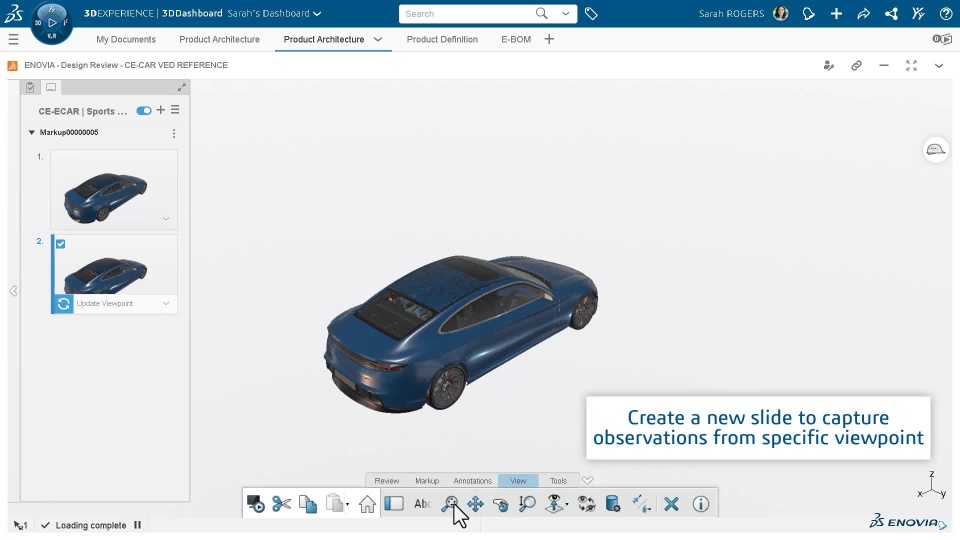The image size is (960, 540).
Task: Toggle the CE-ECAR Sports markup switch
Action: coord(144,111)
